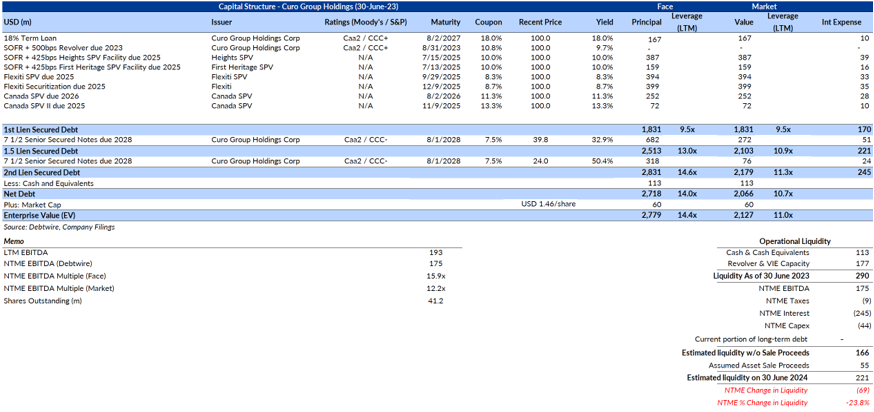This screenshot has height=412, width=874.
Task: Click the 2,127 market enterprise value
Action: click(x=742, y=215)
